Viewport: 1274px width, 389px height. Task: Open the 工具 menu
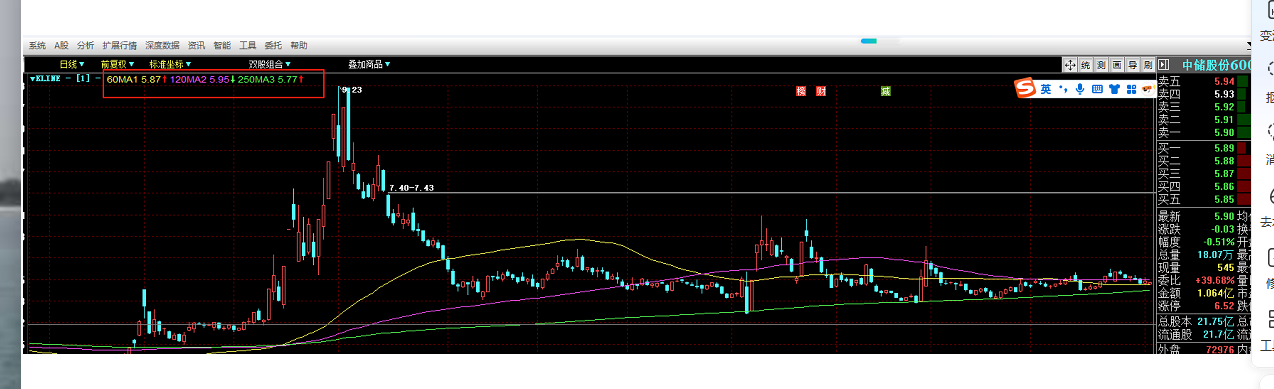(248, 45)
